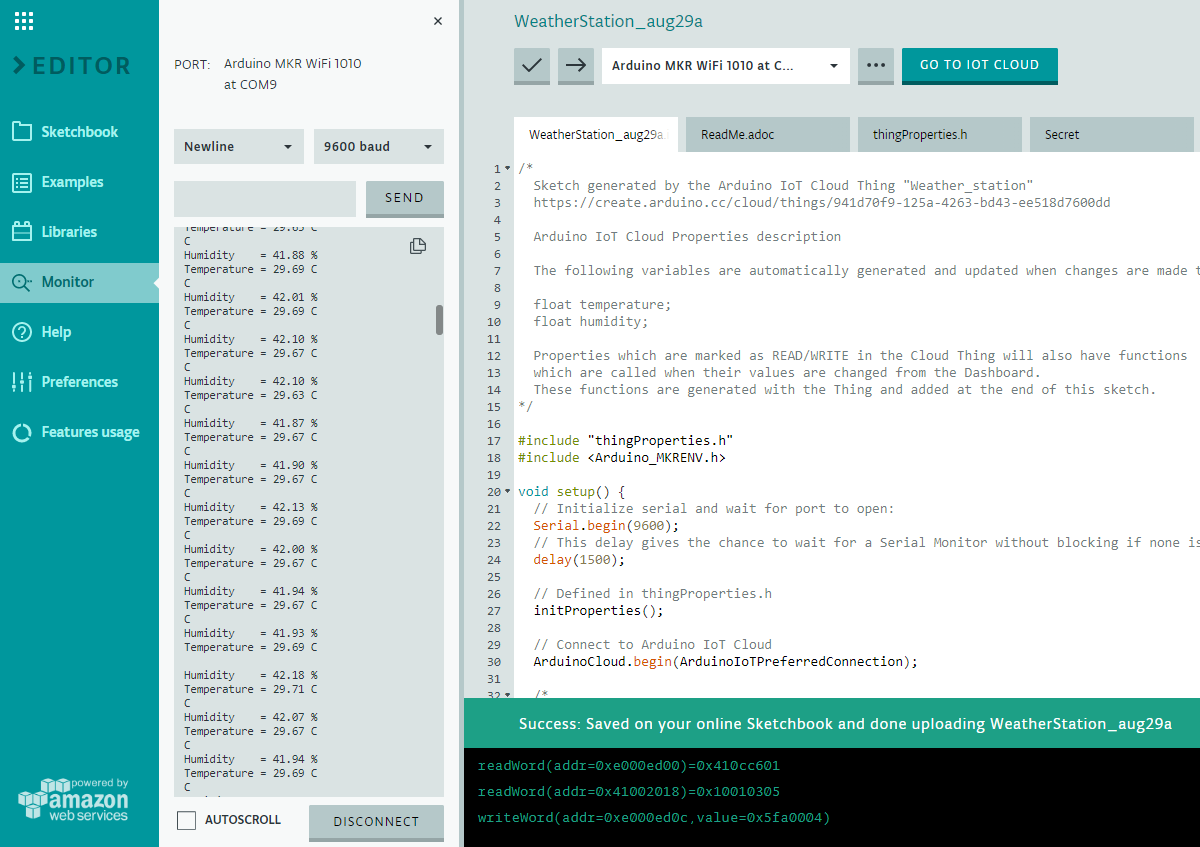1200x847 pixels.
Task: Open Sketchbook from the sidebar
Action: coord(79,132)
